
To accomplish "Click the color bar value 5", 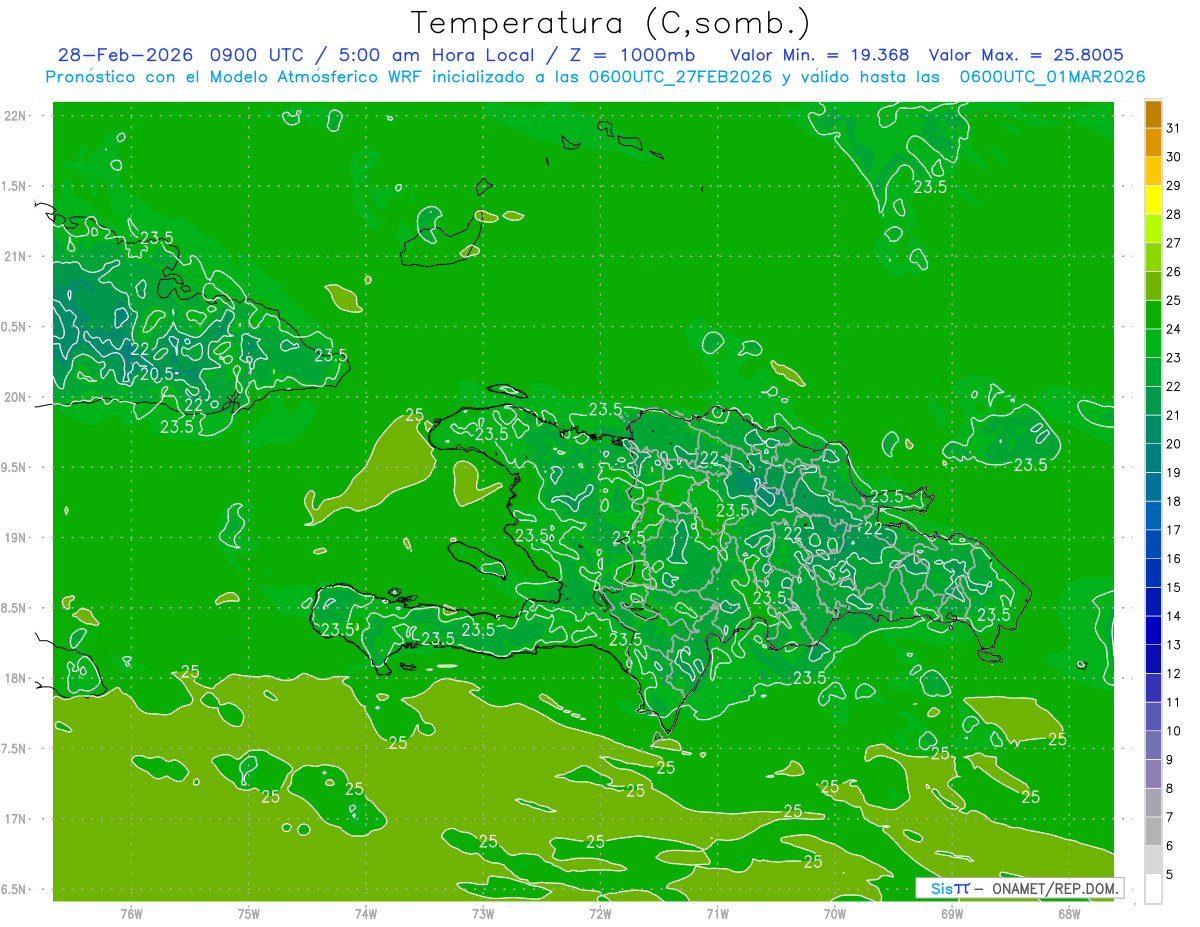I will pos(1170,875).
